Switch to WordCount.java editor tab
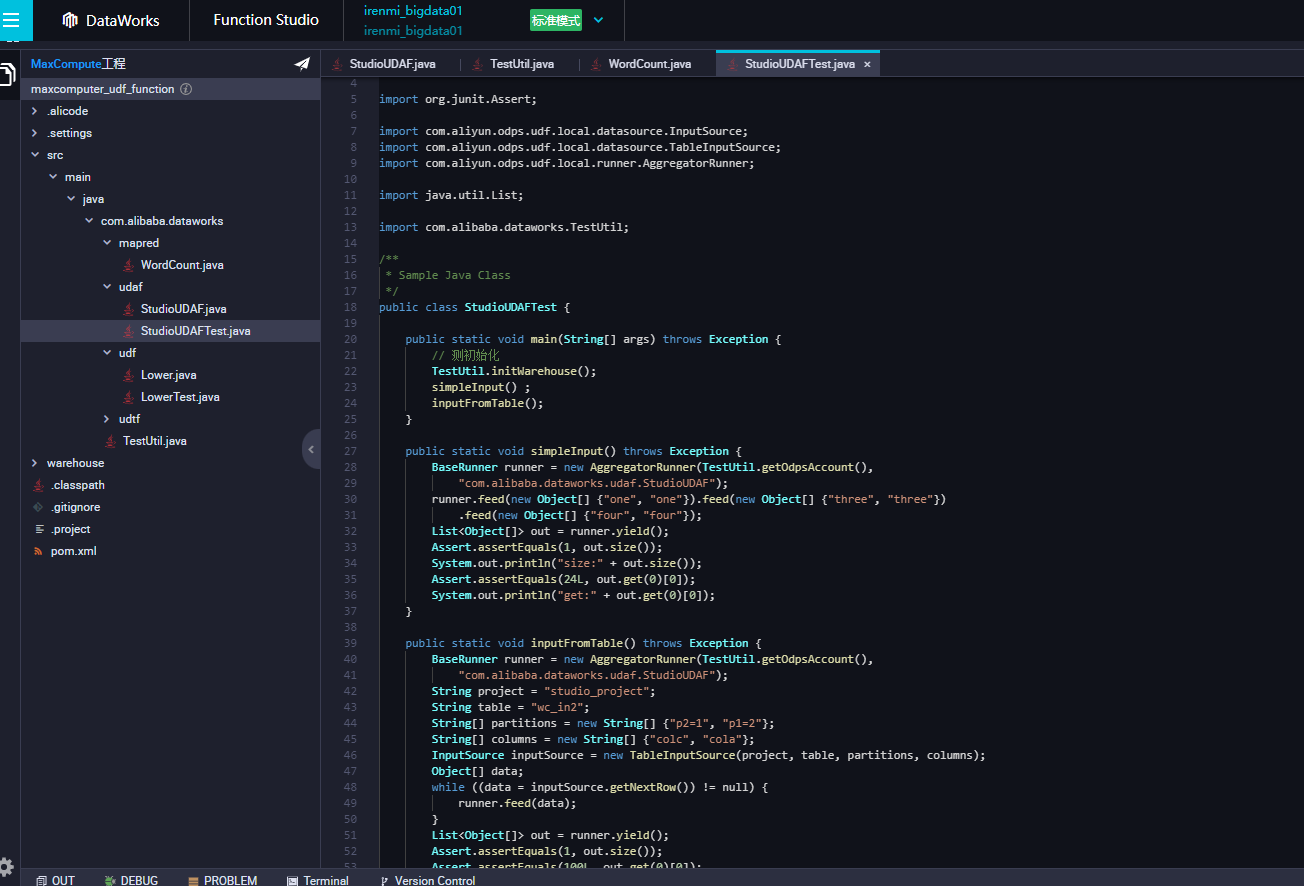 (649, 64)
